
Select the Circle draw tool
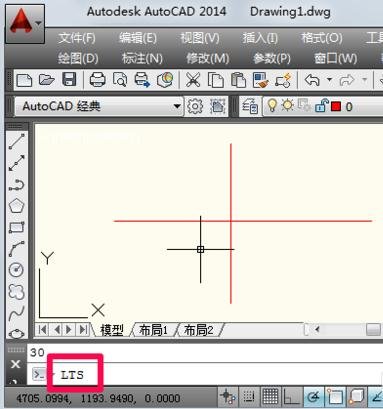pyautogui.click(x=16, y=270)
